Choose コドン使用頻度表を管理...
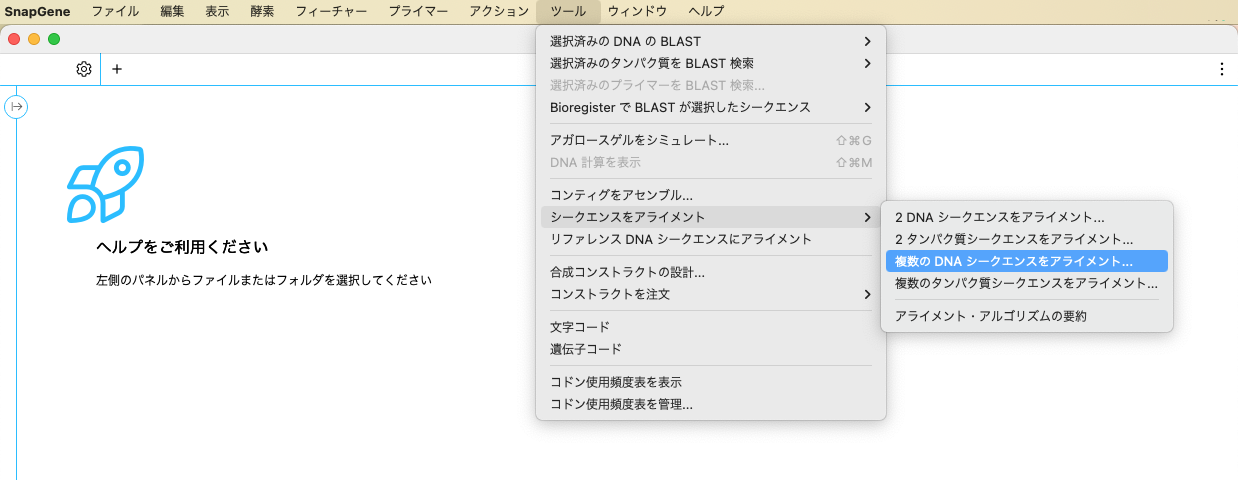The width and height of the screenshot is (1238, 480). tap(711, 404)
